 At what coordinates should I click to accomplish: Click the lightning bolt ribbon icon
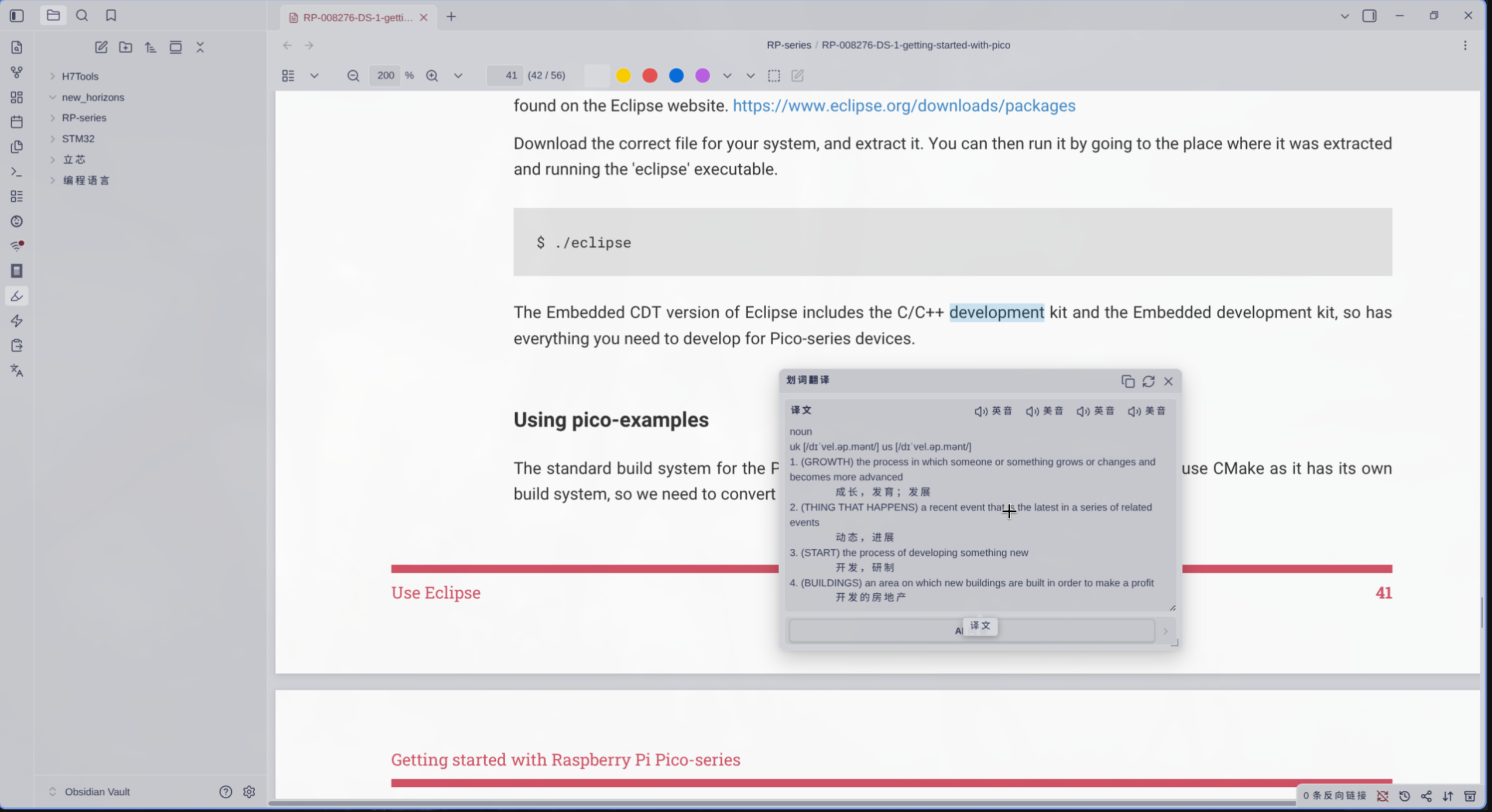point(16,321)
